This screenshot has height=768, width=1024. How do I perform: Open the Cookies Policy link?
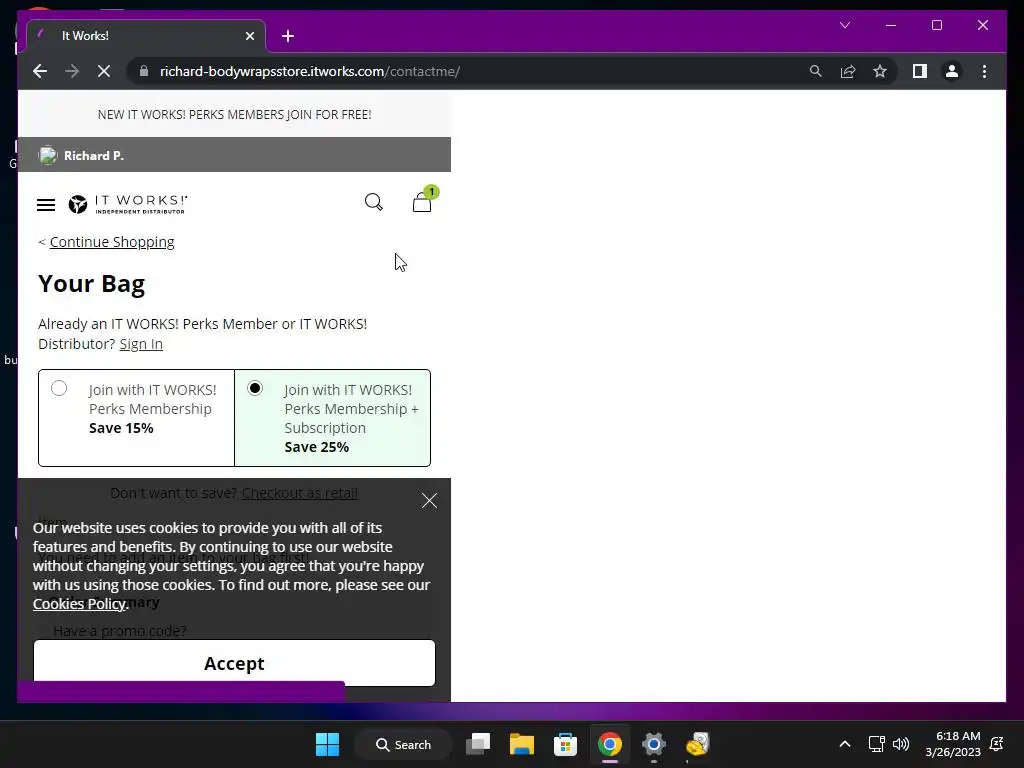click(x=79, y=603)
